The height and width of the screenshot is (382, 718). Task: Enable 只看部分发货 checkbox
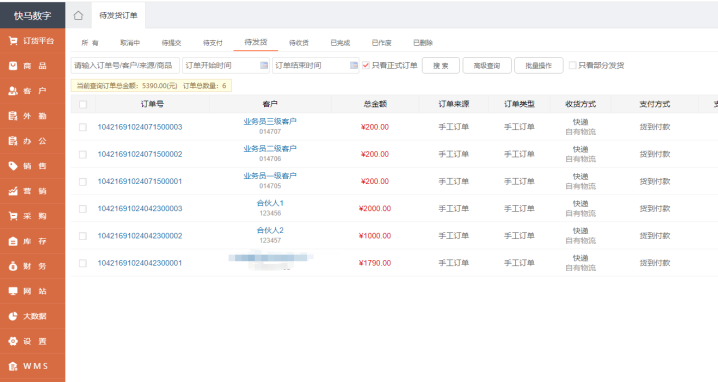[x=572, y=65]
